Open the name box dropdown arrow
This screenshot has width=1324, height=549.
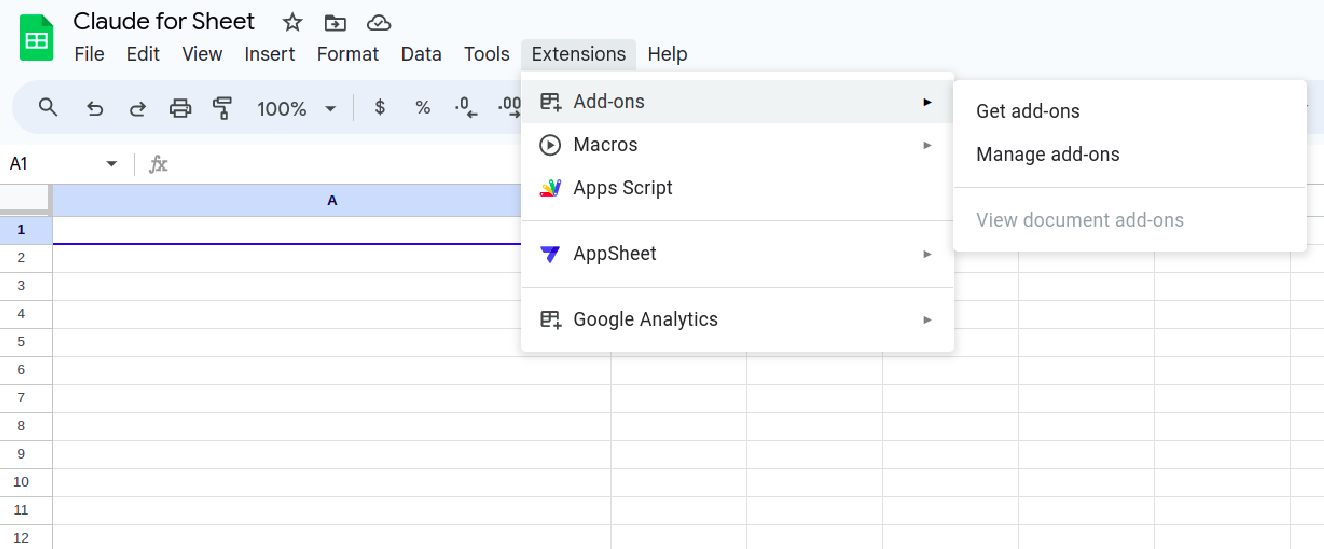[x=112, y=164]
